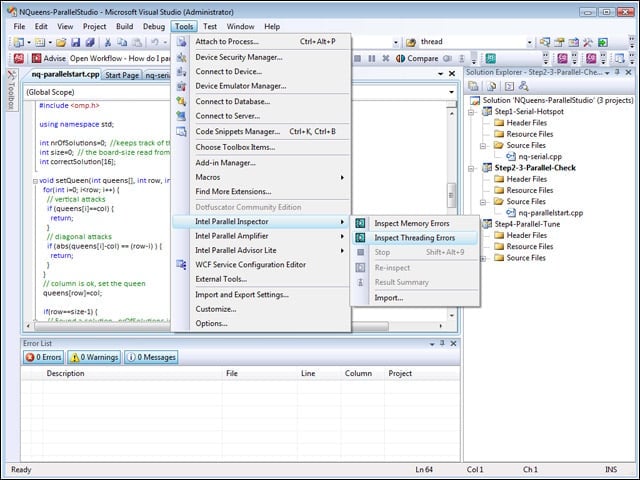Screen dimensions: 640x480
Task: Toggle the 0 Warnings filter button
Action: coord(94,357)
